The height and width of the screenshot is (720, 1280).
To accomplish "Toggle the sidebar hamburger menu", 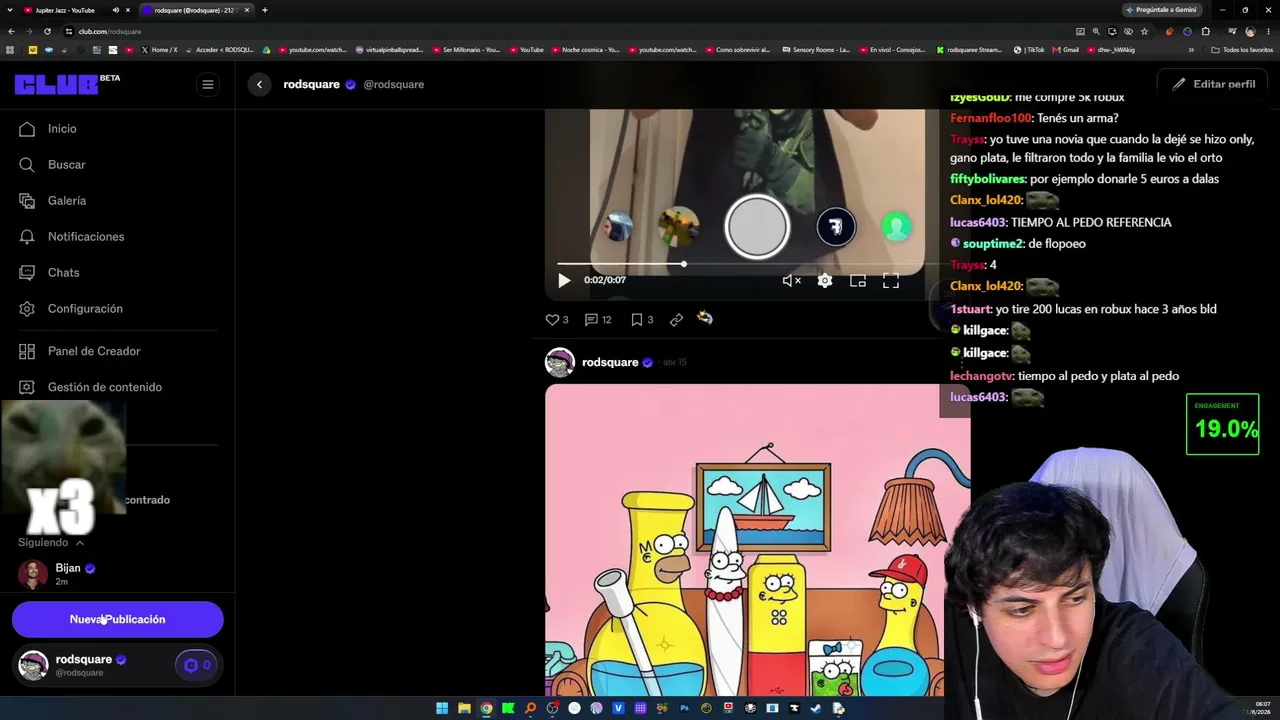I will pyautogui.click(x=208, y=84).
